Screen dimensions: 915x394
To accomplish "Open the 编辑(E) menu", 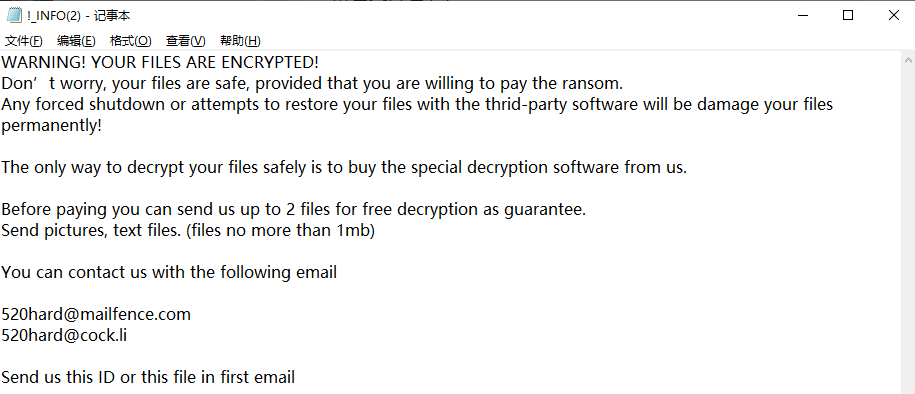I will pos(76,41).
